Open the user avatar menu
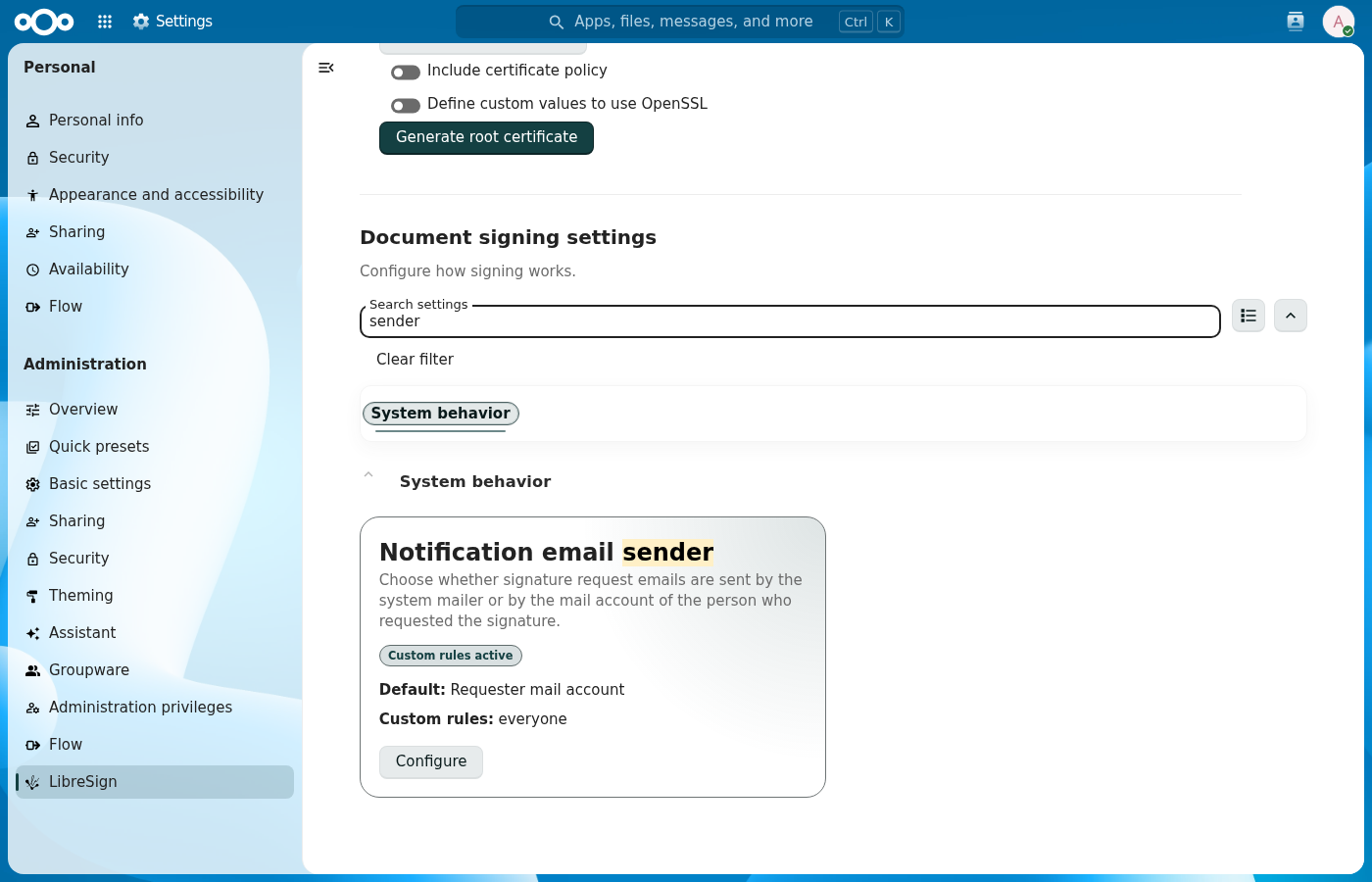1372x882 pixels. pos(1339,22)
